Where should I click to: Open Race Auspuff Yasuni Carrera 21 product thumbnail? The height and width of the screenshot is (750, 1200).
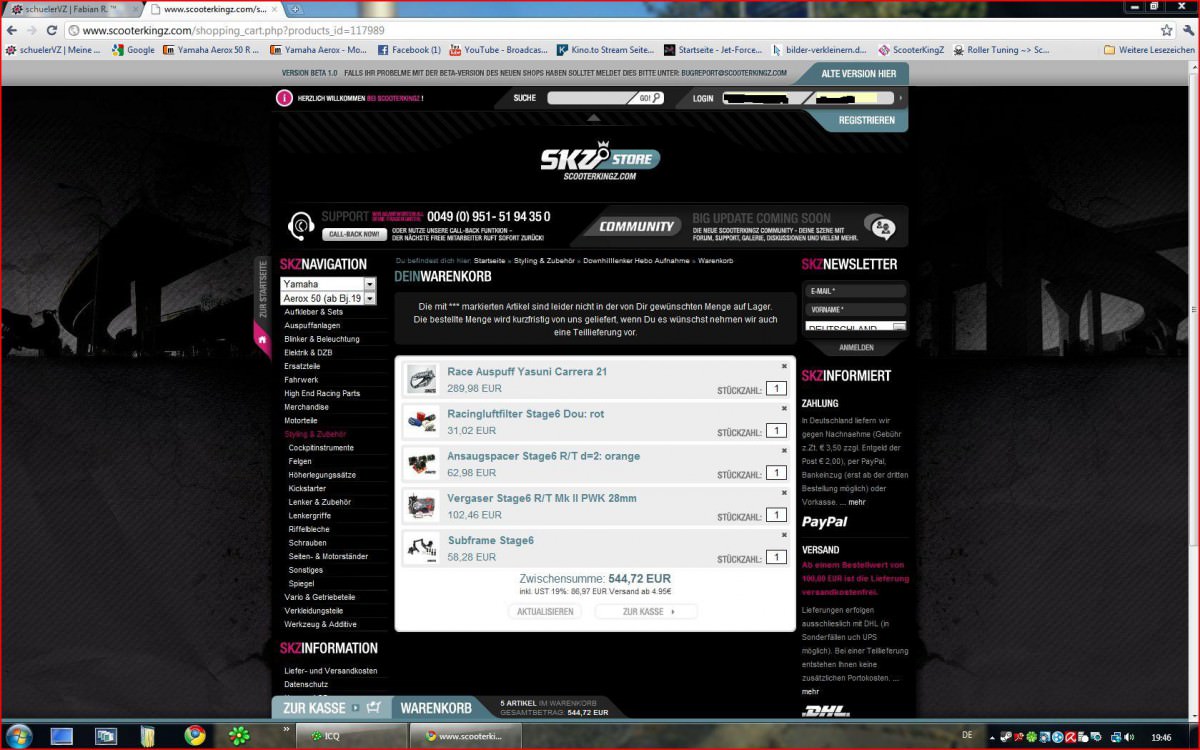[x=422, y=379]
